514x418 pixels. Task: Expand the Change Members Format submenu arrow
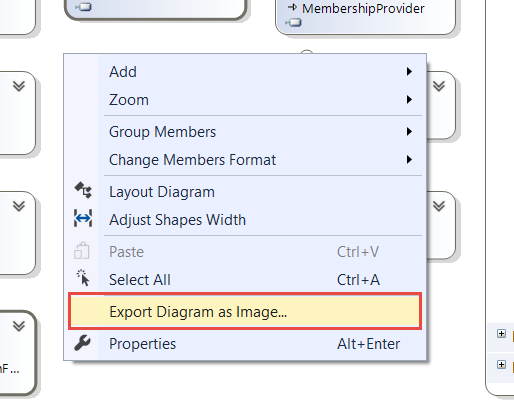pyautogui.click(x=409, y=160)
